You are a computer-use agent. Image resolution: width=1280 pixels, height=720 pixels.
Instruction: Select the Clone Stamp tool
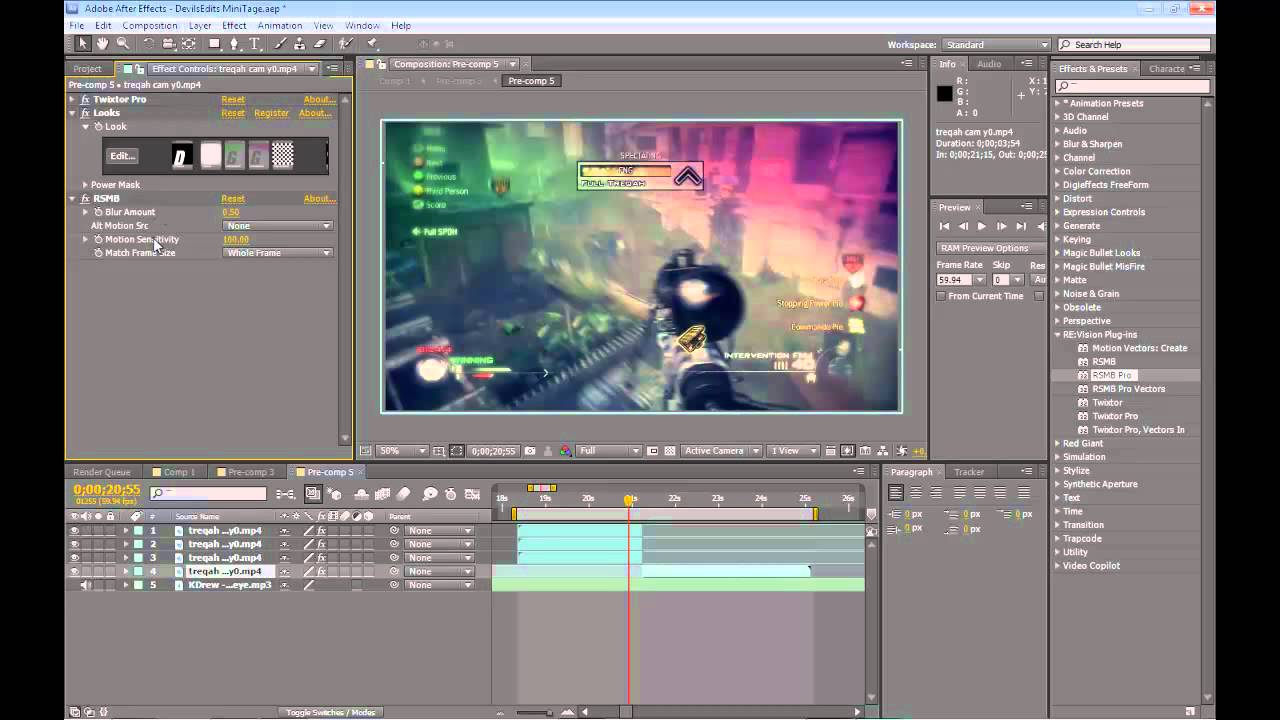[x=299, y=44]
